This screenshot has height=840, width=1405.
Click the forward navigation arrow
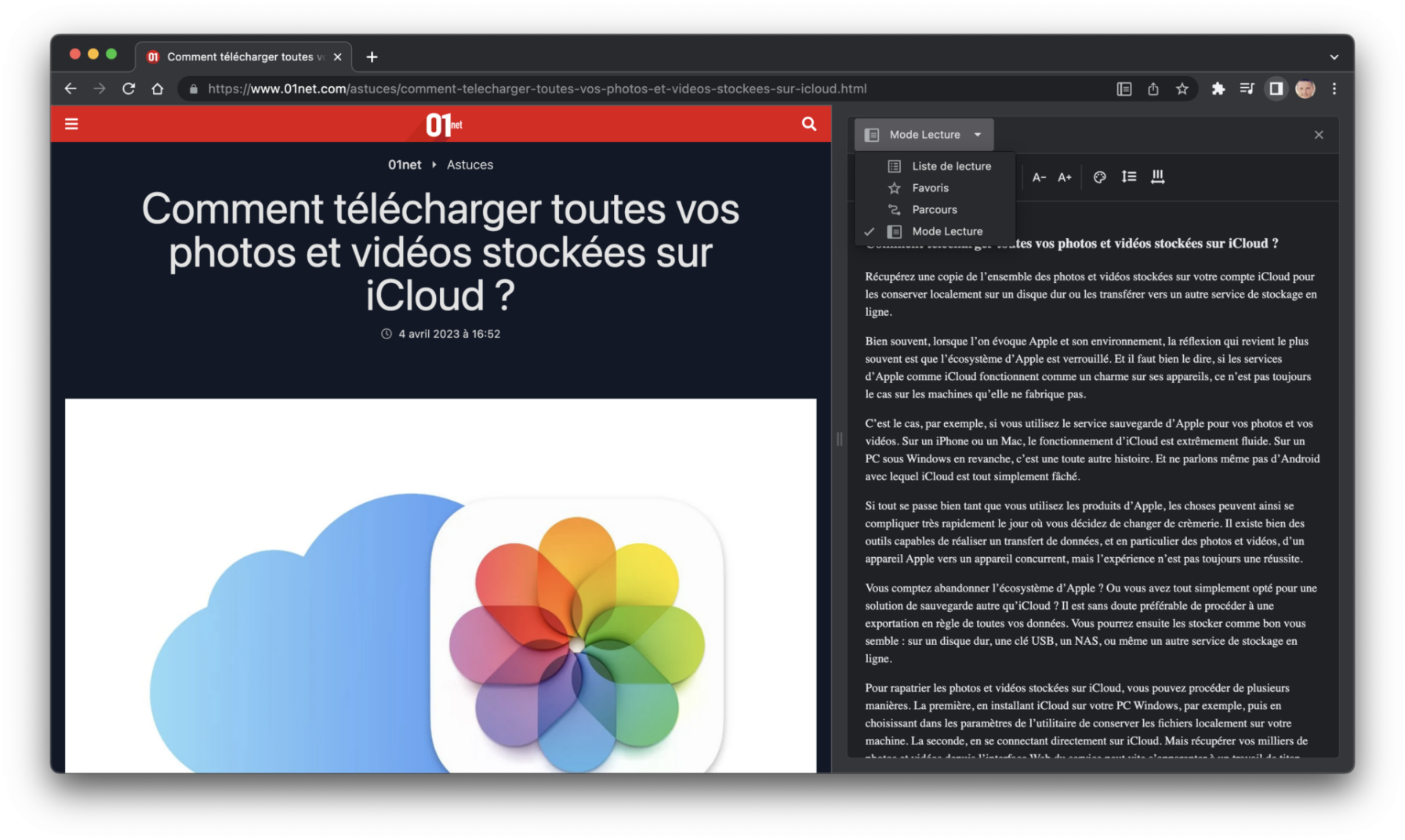[100, 89]
